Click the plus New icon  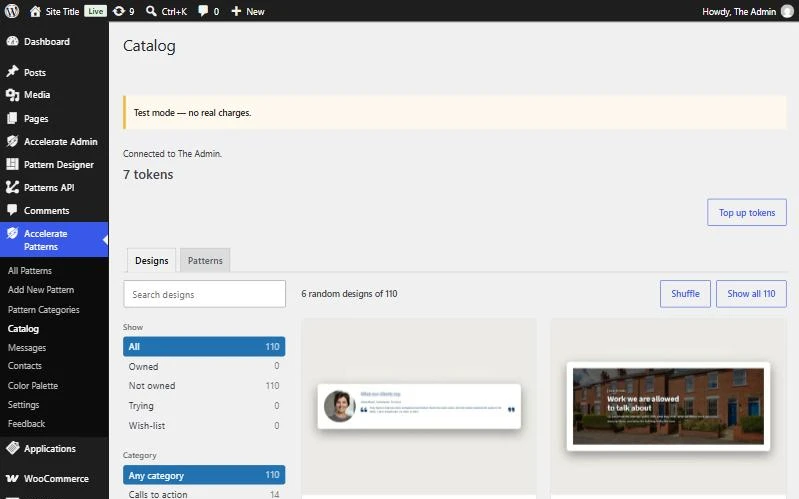coord(236,11)
